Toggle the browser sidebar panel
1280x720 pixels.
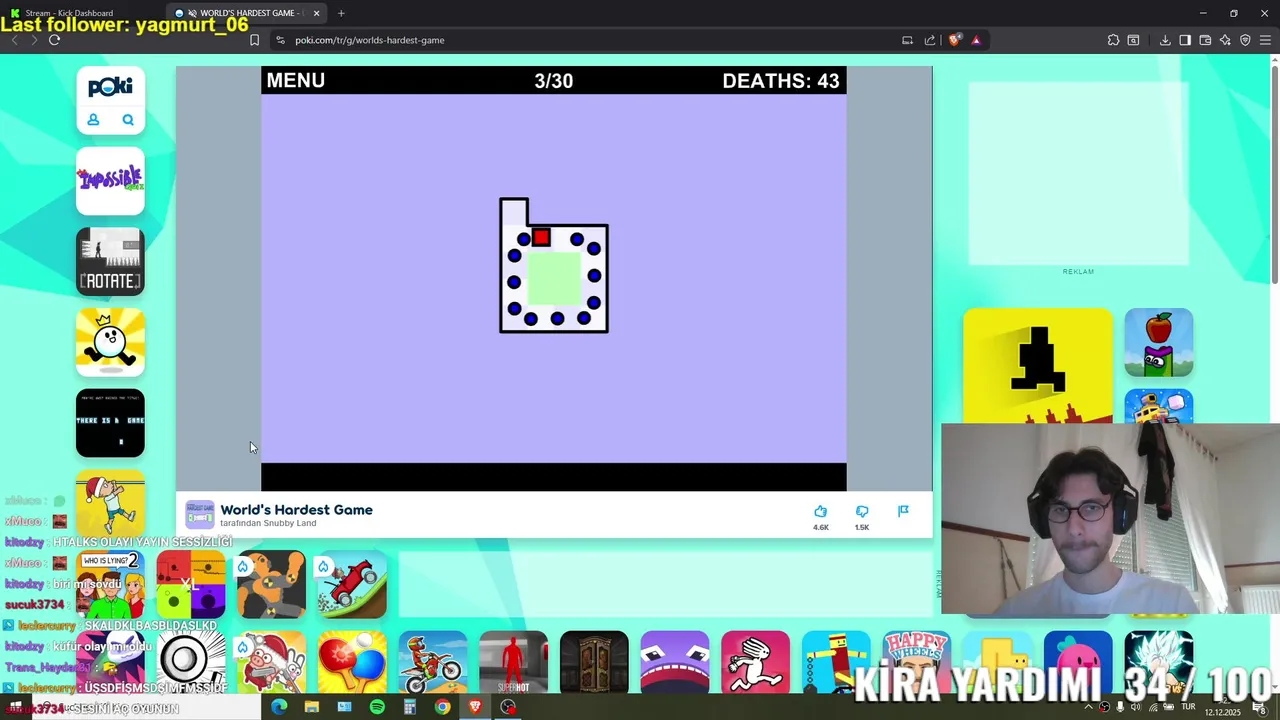[1185, 40]
